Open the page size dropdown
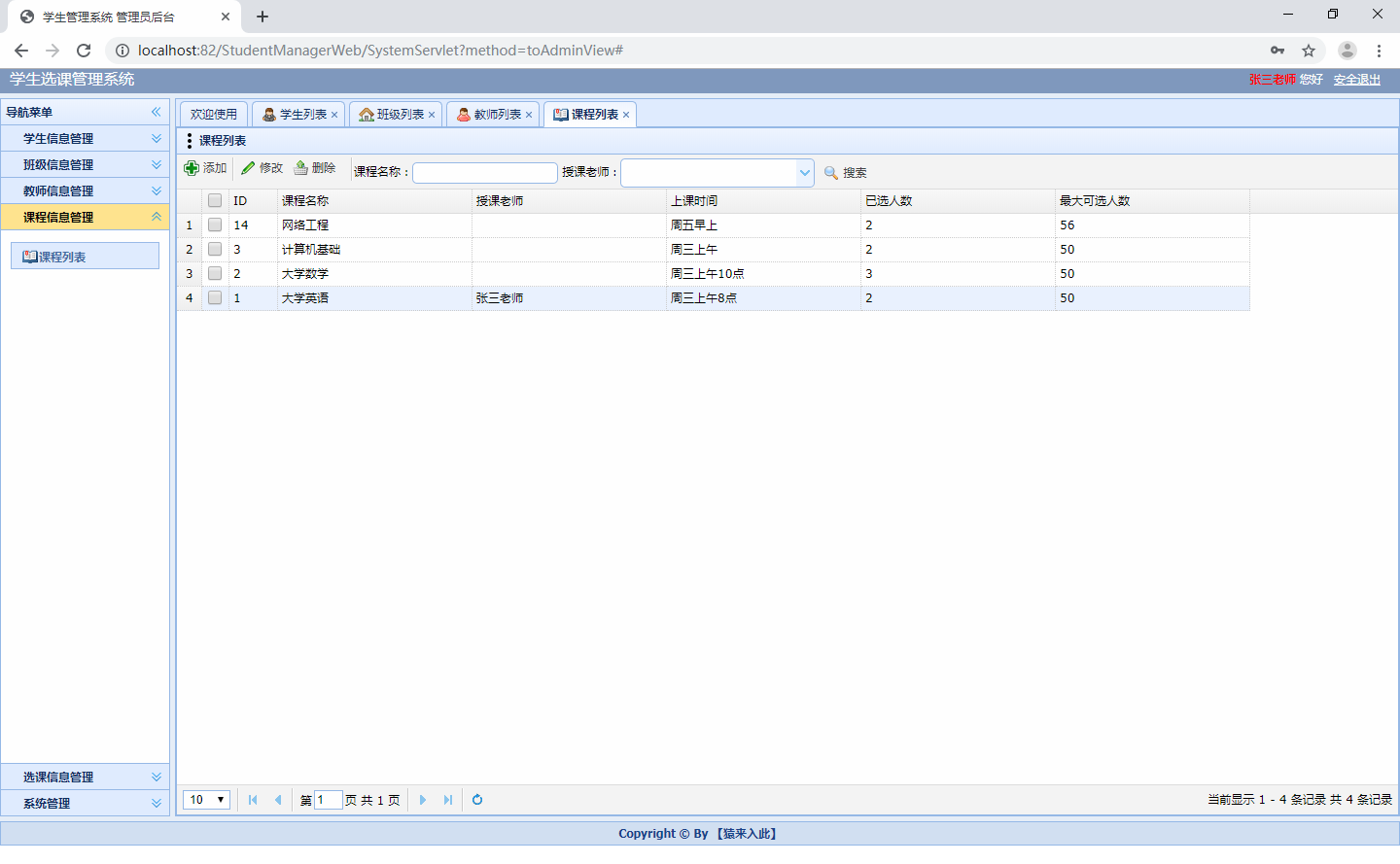 click(x=206, y=800)
